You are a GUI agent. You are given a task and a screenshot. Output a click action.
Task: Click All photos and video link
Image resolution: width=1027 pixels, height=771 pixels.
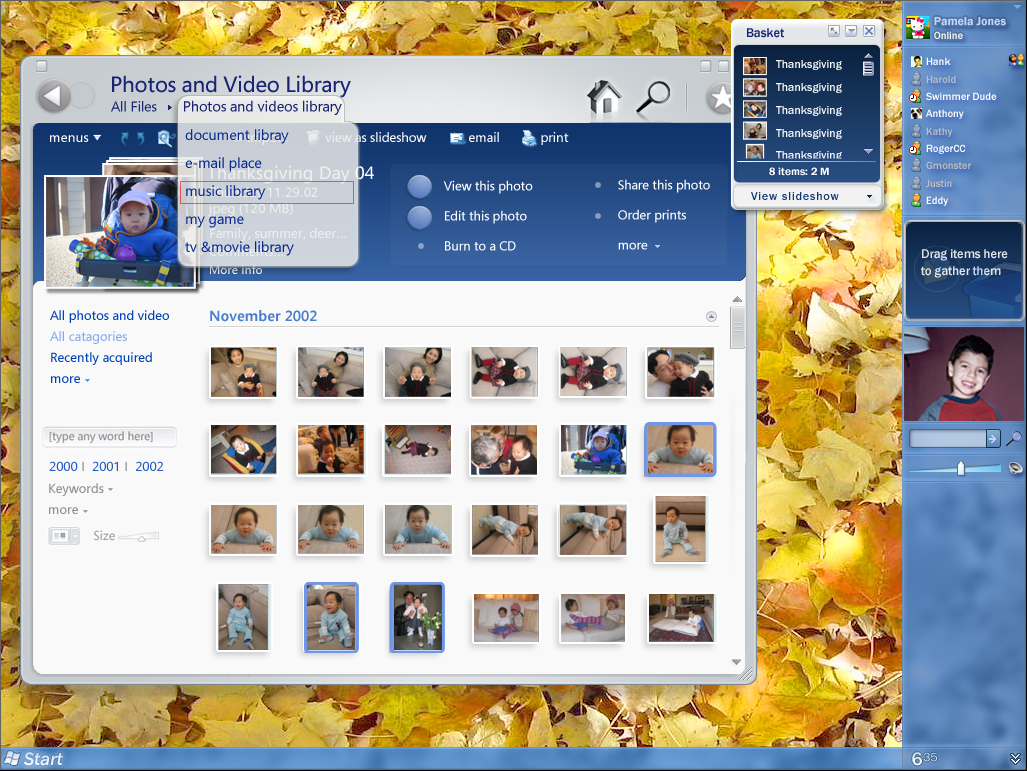(109, 316)
